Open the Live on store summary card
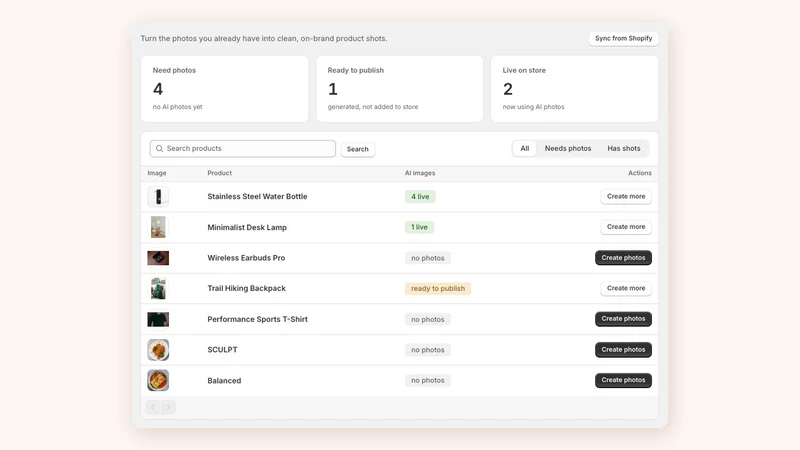800x450 pixels. tap(574, 89)
